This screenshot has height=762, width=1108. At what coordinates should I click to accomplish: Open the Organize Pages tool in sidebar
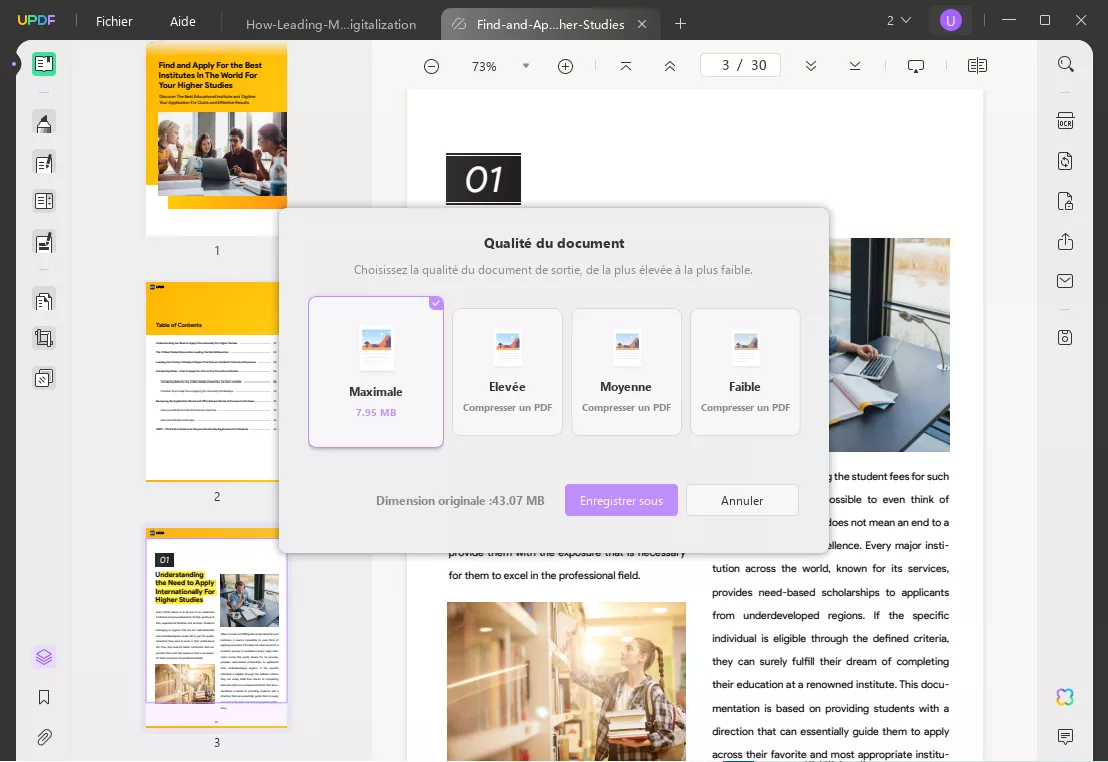click(44, 301)
